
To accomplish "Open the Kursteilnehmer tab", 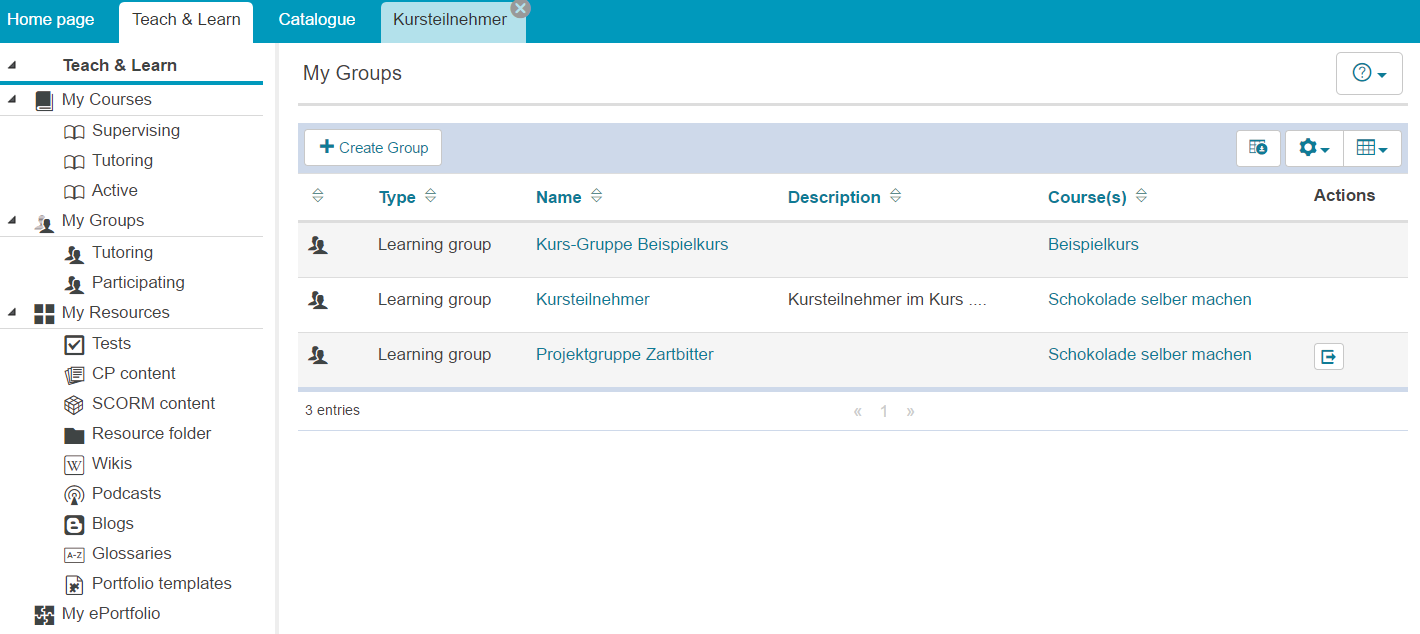I will point(448,18).
